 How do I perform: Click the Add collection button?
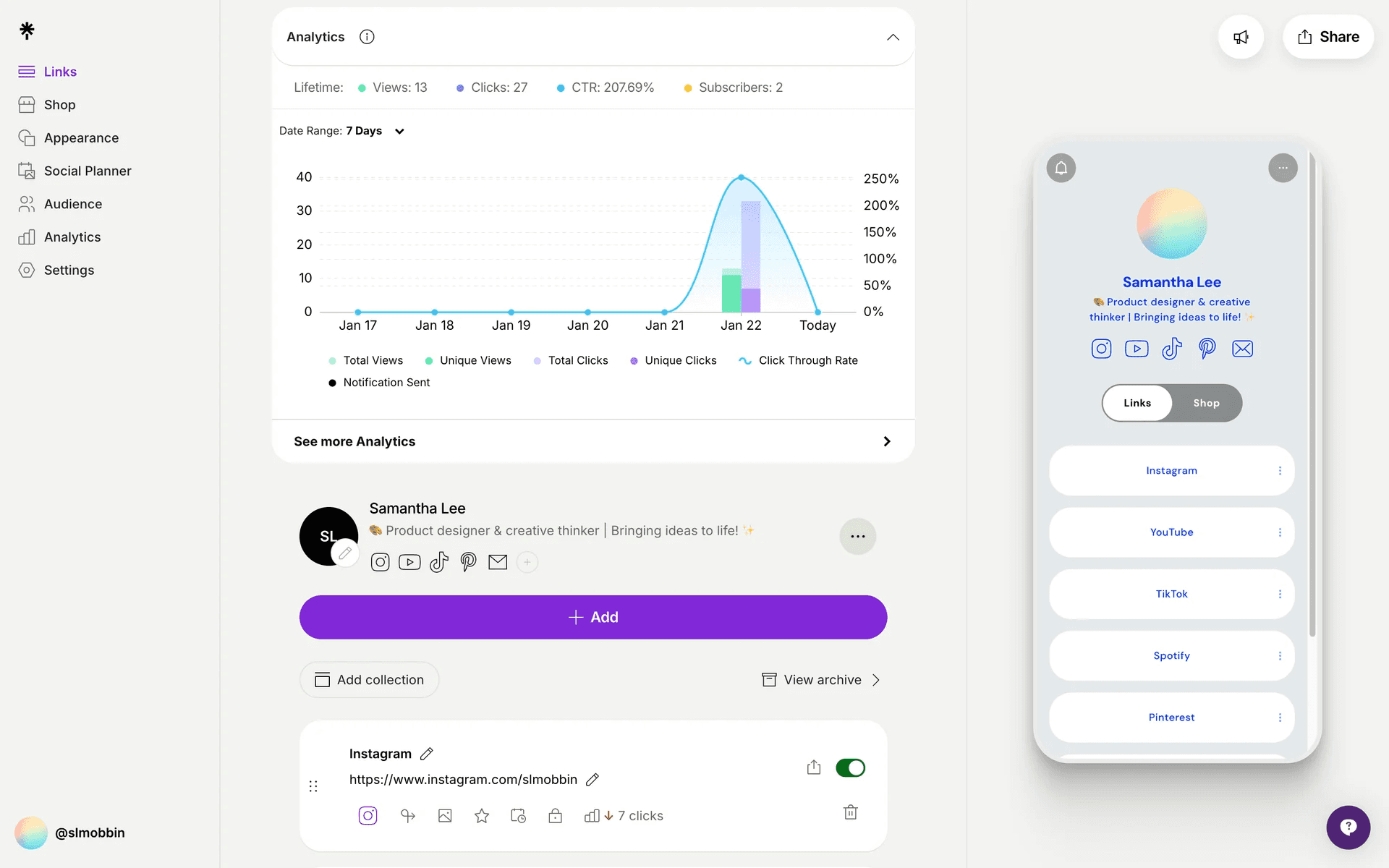369,680
